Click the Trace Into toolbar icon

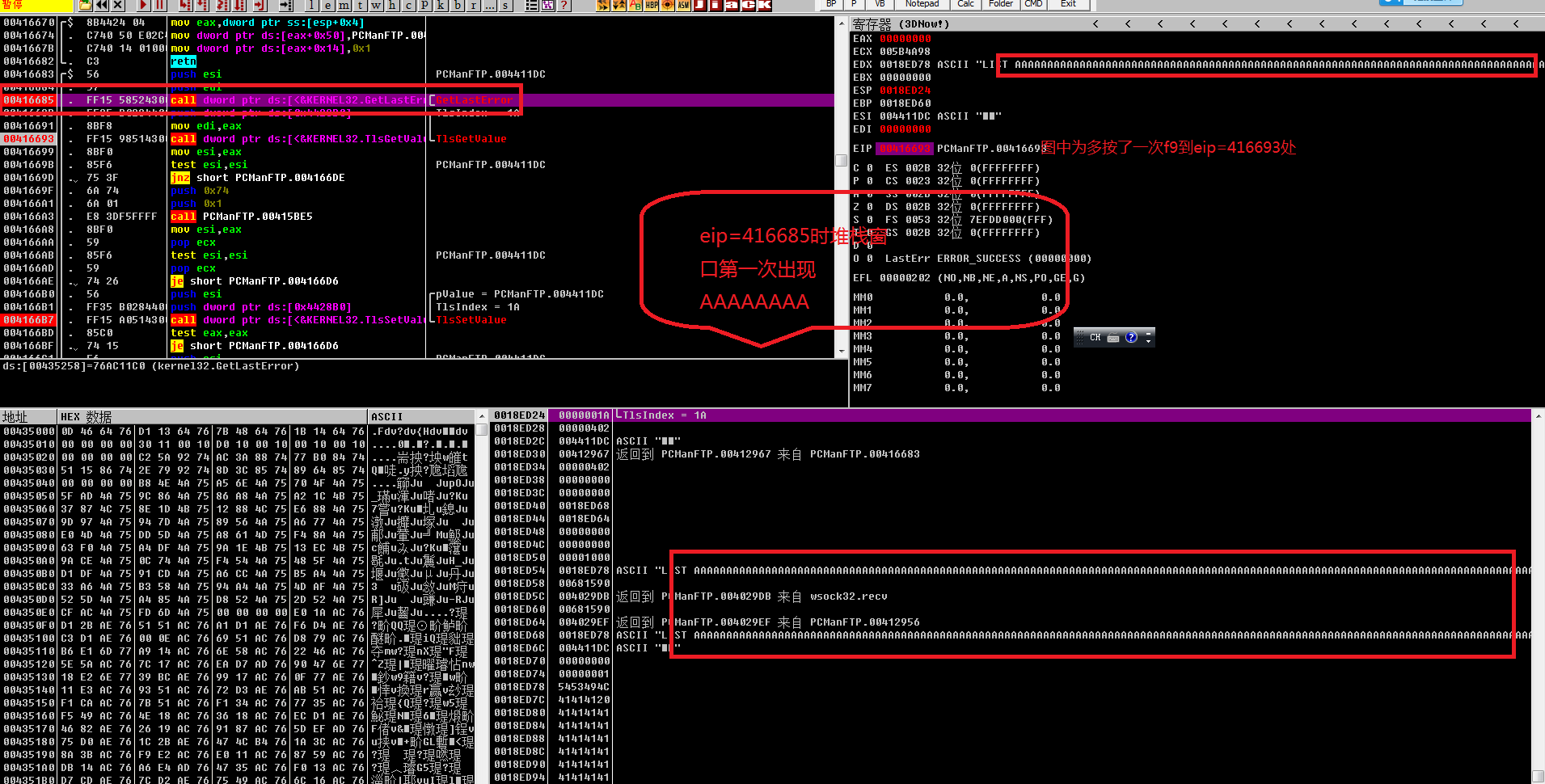[x=222, y=5]
